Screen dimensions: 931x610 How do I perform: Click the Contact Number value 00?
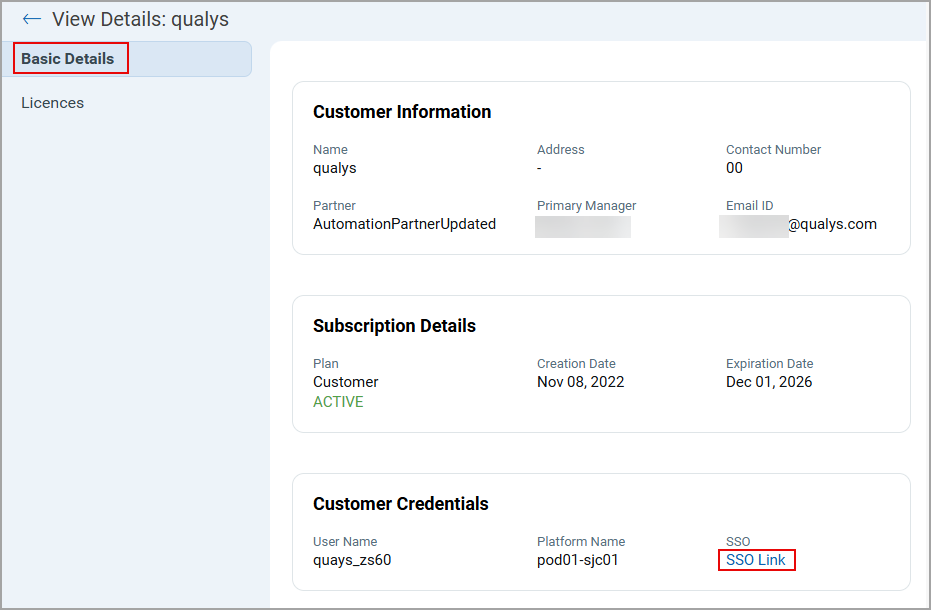(x=734, y=168)
